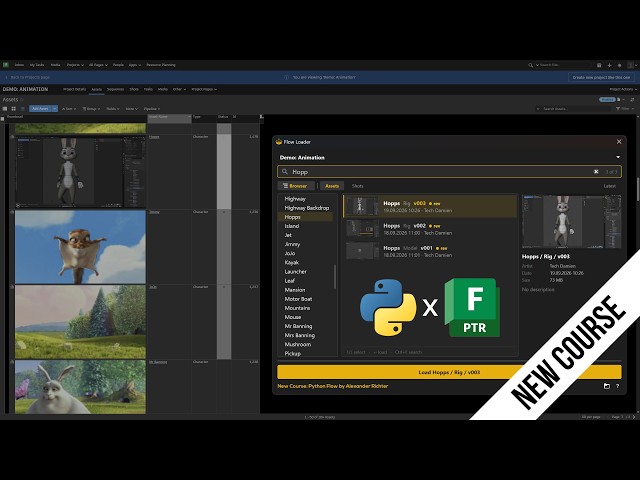Viewport: 640px width, 480px height.
Task: Select Hopps Rig v002 version row
Action: click(x=430, y=229)
